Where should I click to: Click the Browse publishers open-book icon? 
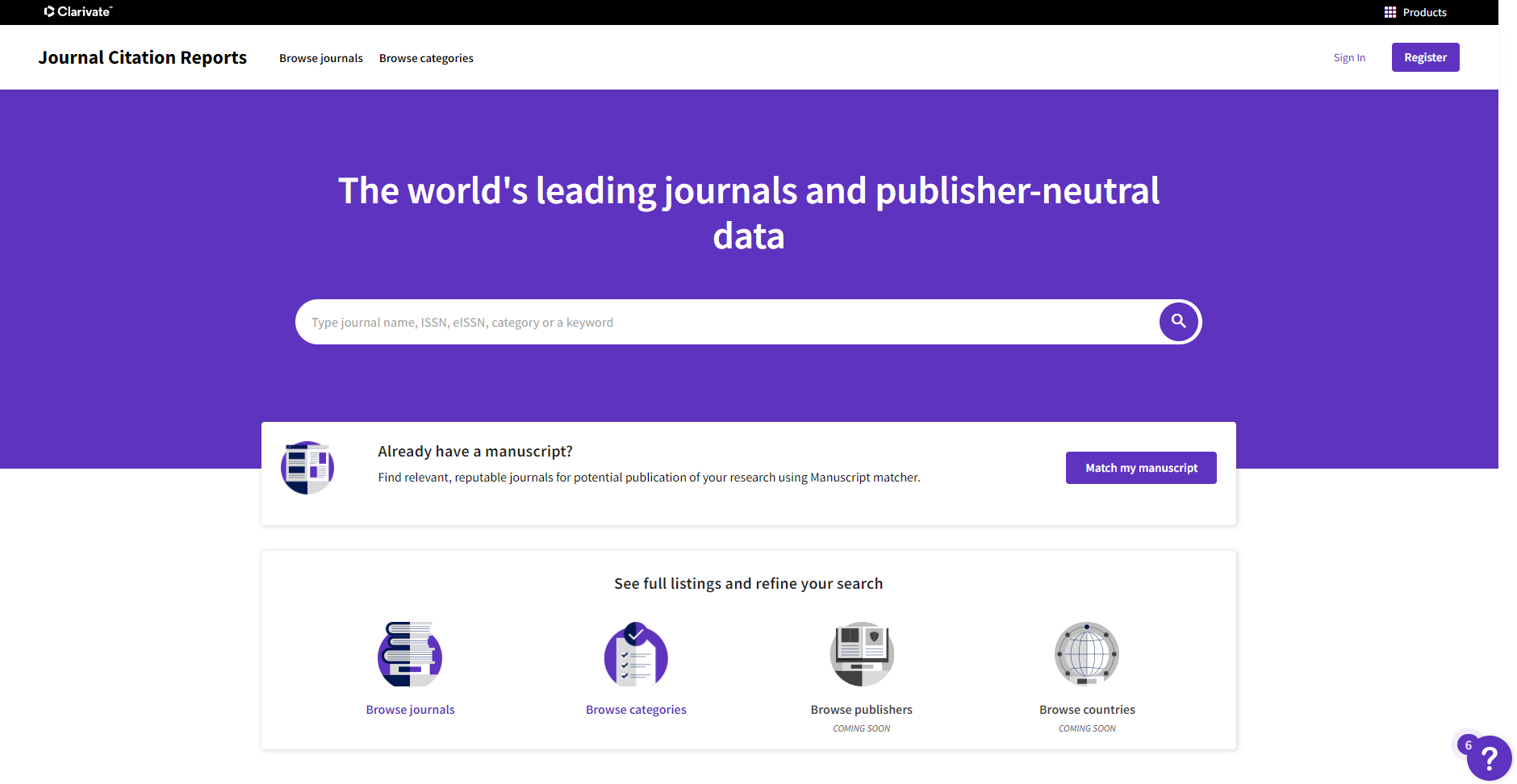coord(862,653)
